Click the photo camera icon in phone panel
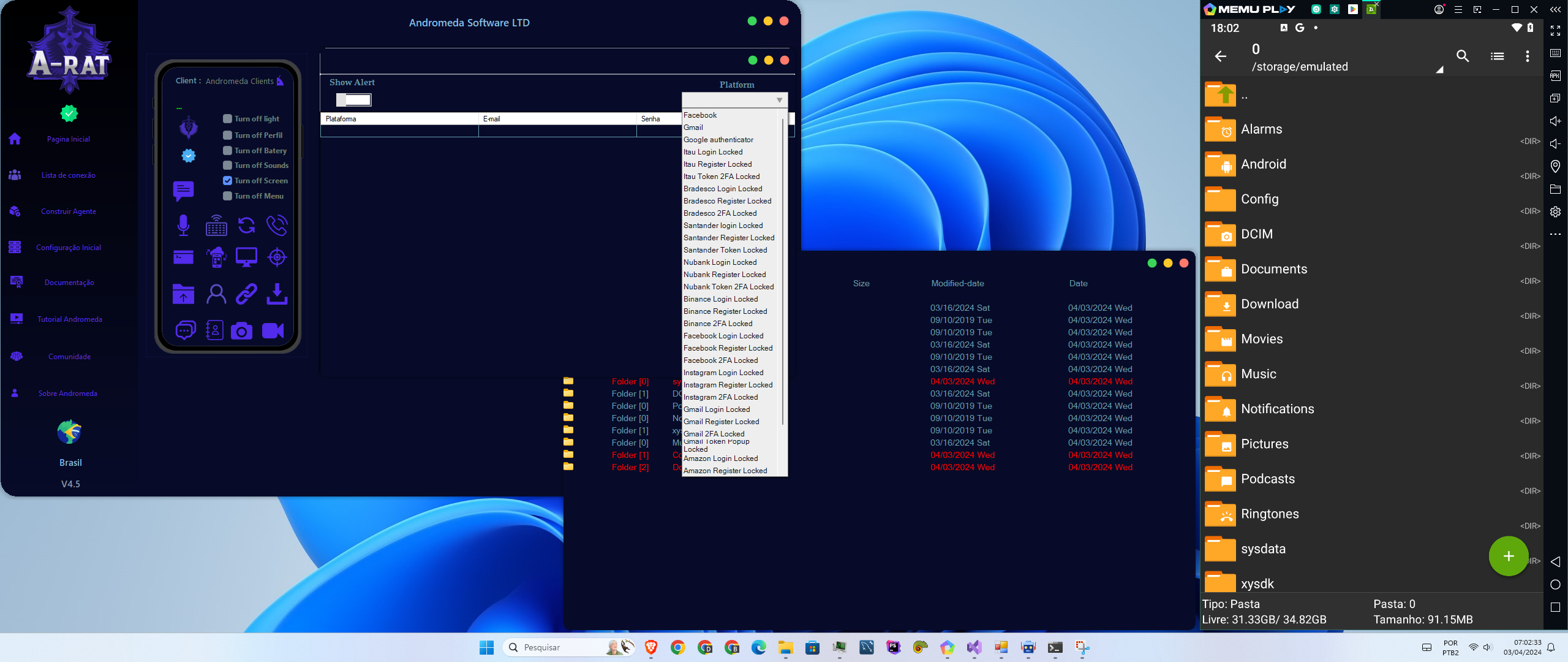This screenshot has width=1568, height=662. point(241,331)
